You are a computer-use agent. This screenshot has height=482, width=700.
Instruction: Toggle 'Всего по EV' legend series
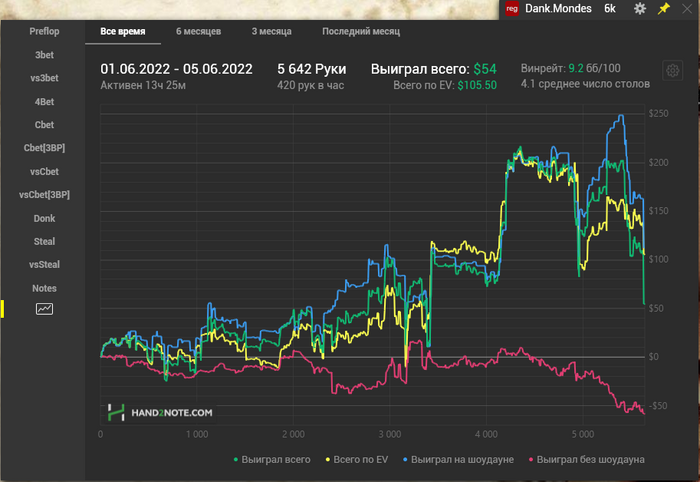pos(357,460)
